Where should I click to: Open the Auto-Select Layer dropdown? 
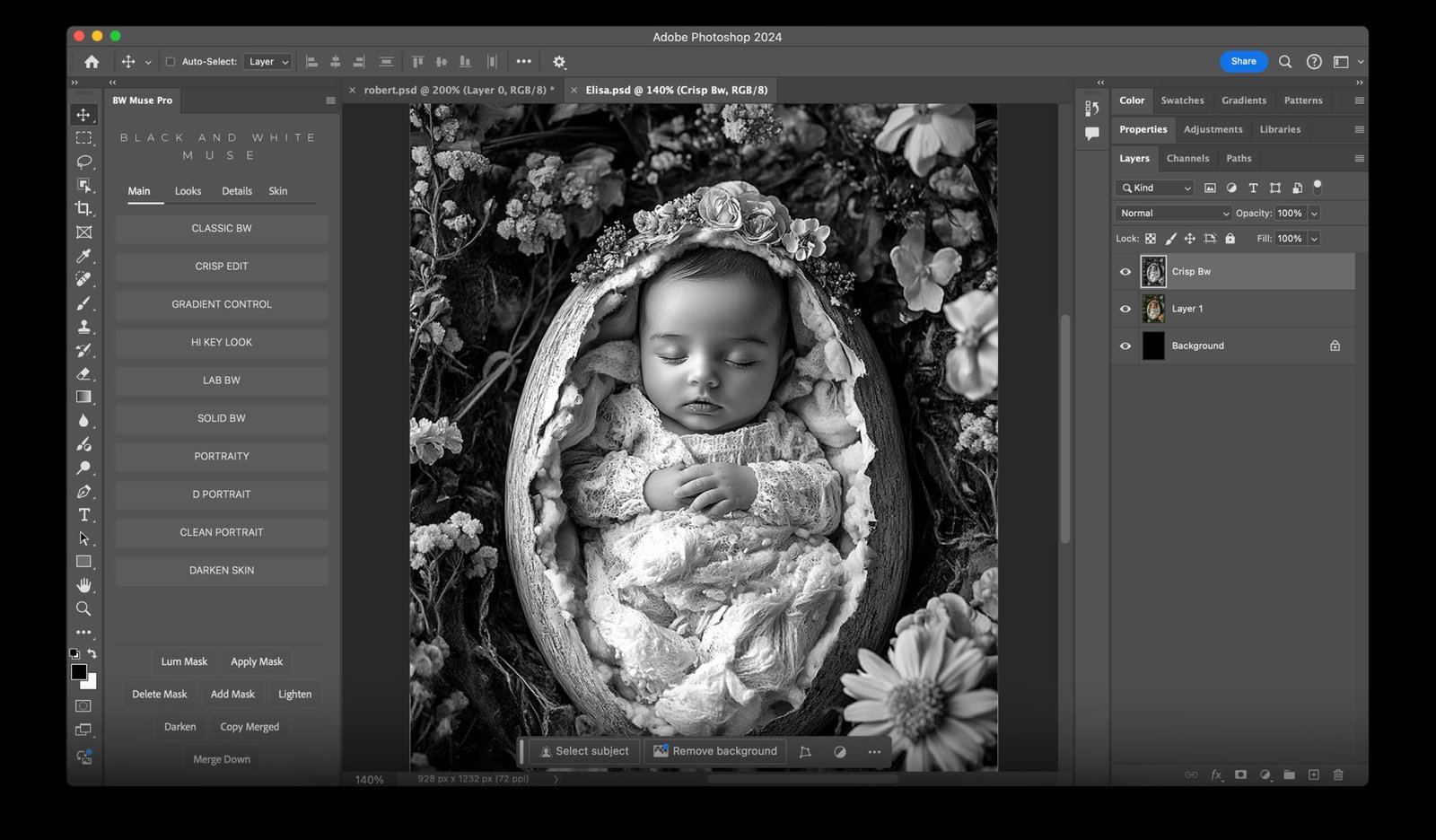click(x=267, y=62)
